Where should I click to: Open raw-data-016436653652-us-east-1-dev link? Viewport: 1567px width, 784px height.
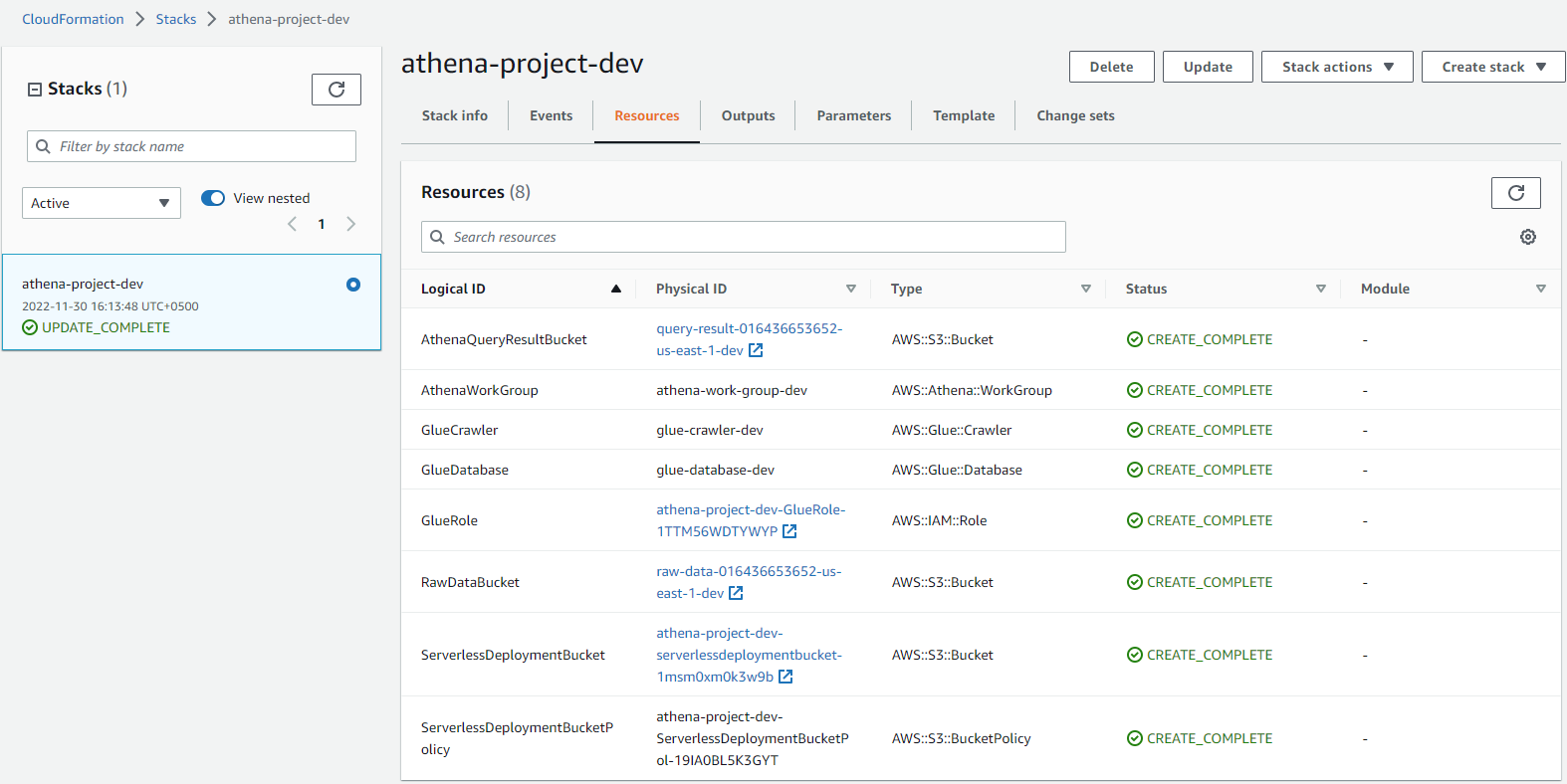(x=749, y=582)
